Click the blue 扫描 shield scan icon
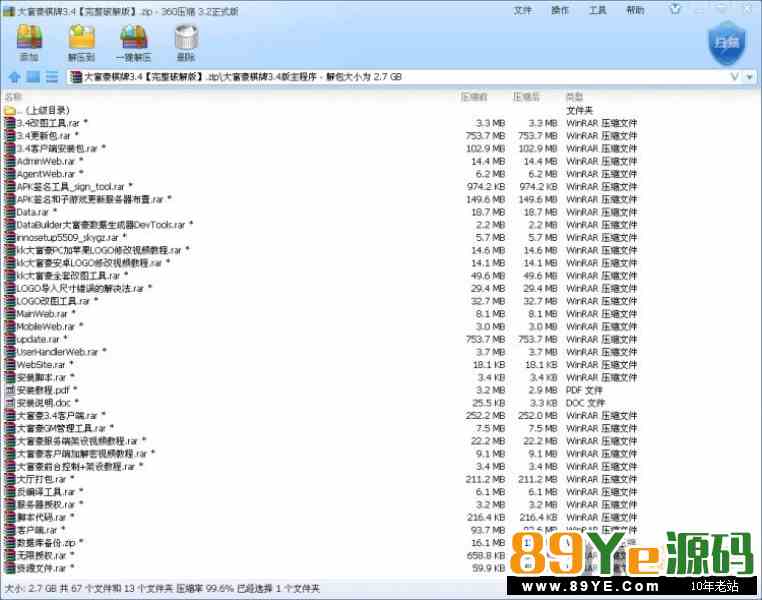The image size is (762, 600). [x=727, y=43]
